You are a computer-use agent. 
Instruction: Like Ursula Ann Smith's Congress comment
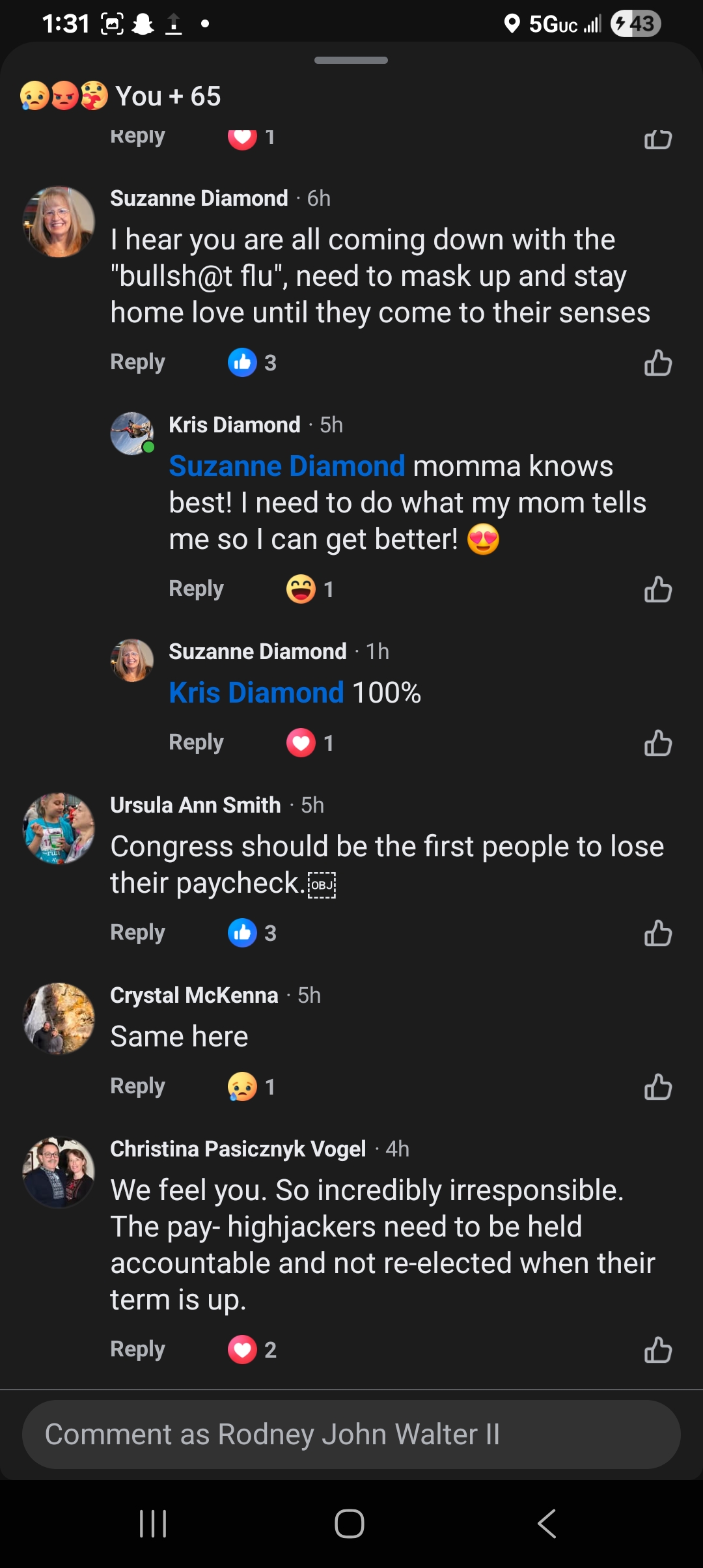point(657,933)
